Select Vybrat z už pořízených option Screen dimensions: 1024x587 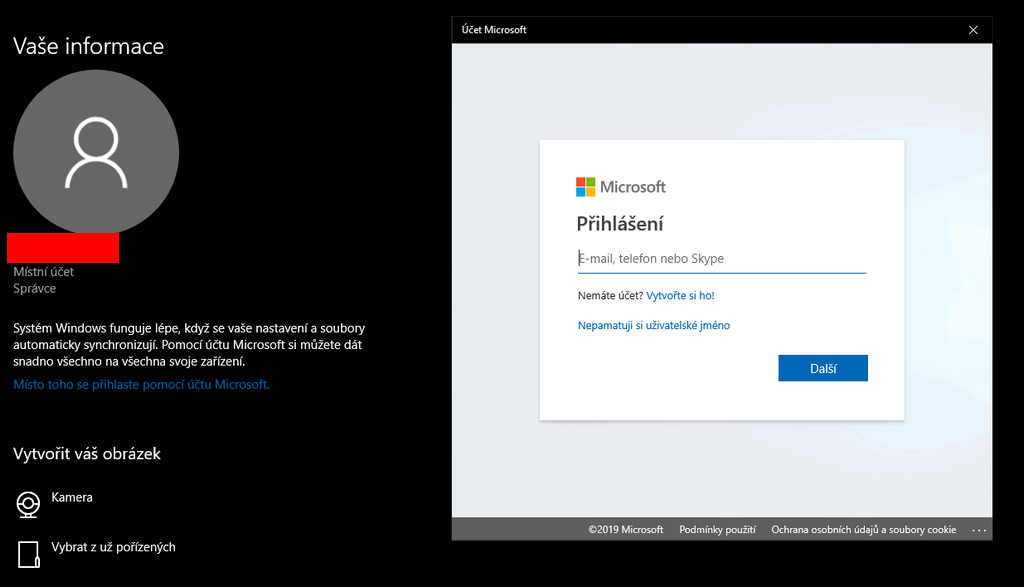coord(113,547)
